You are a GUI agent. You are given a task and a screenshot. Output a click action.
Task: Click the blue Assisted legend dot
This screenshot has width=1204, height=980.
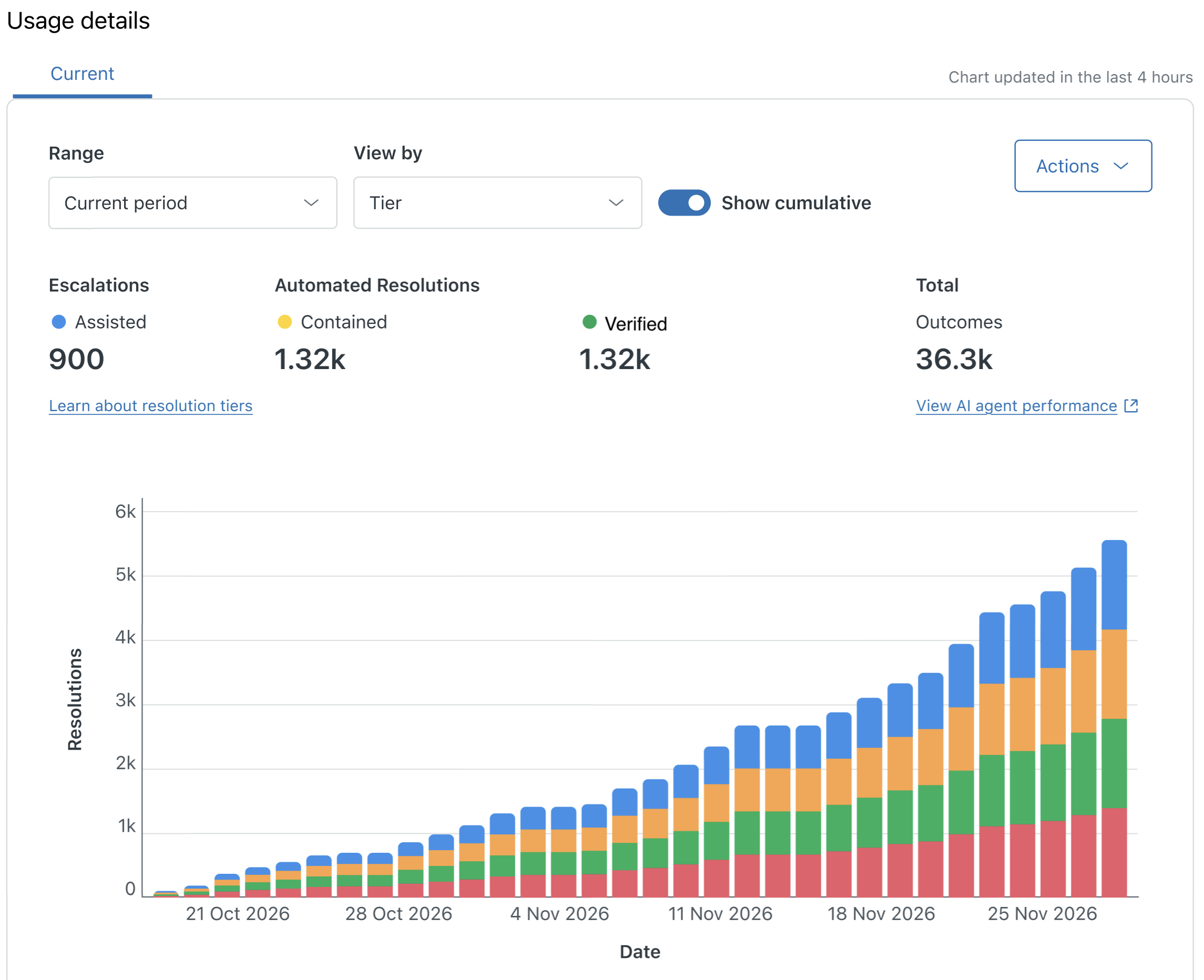click(x=59, y=322)
